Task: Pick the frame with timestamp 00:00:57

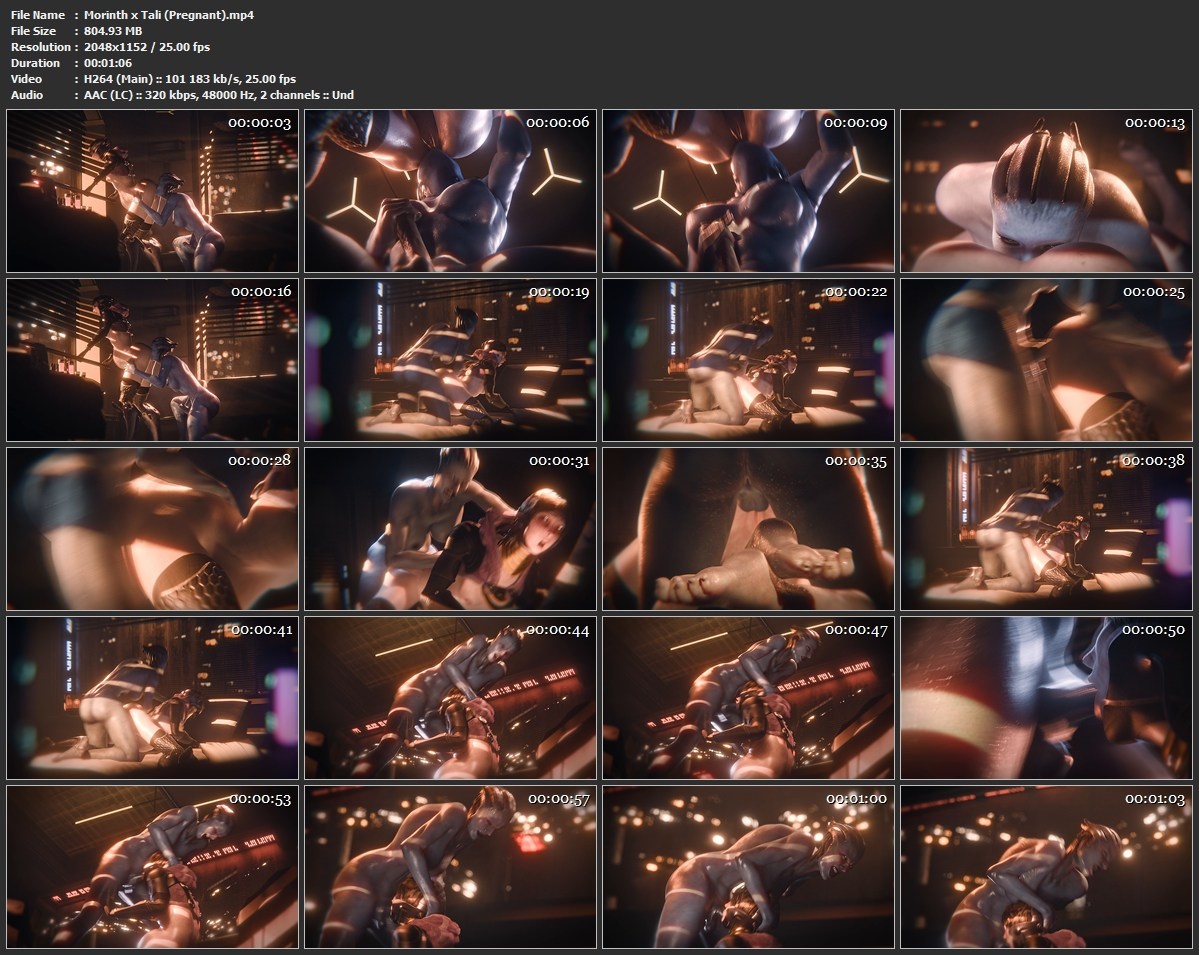Action: tap(450, 867)
